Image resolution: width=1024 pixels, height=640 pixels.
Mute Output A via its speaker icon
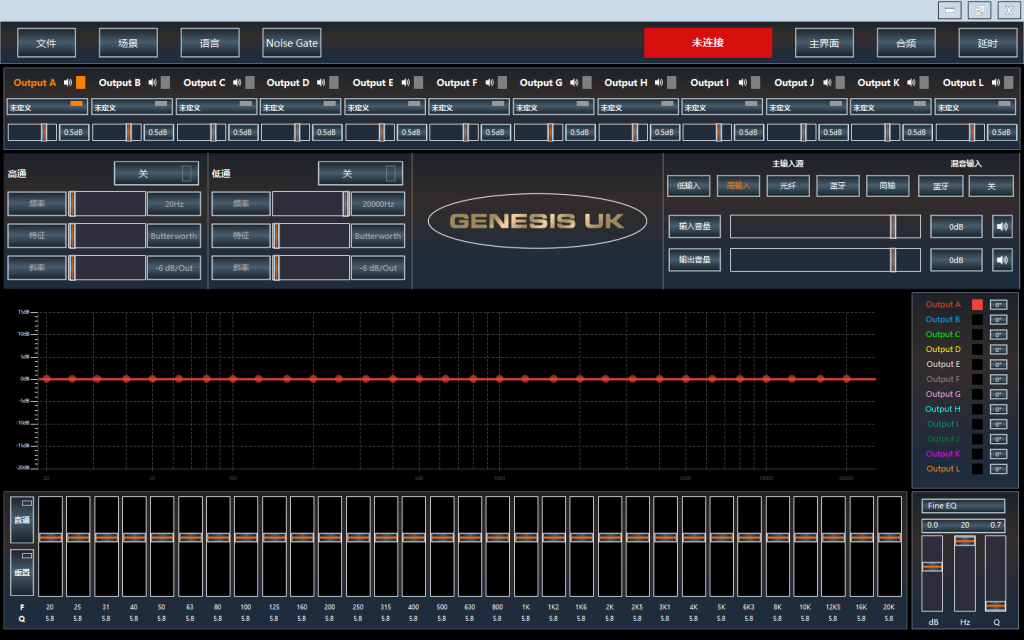(x=68, y=82)
